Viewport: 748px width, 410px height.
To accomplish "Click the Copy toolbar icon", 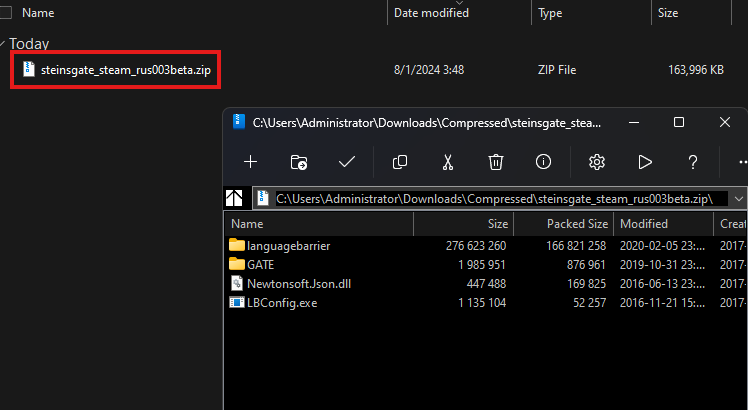I will coord(400,162).
